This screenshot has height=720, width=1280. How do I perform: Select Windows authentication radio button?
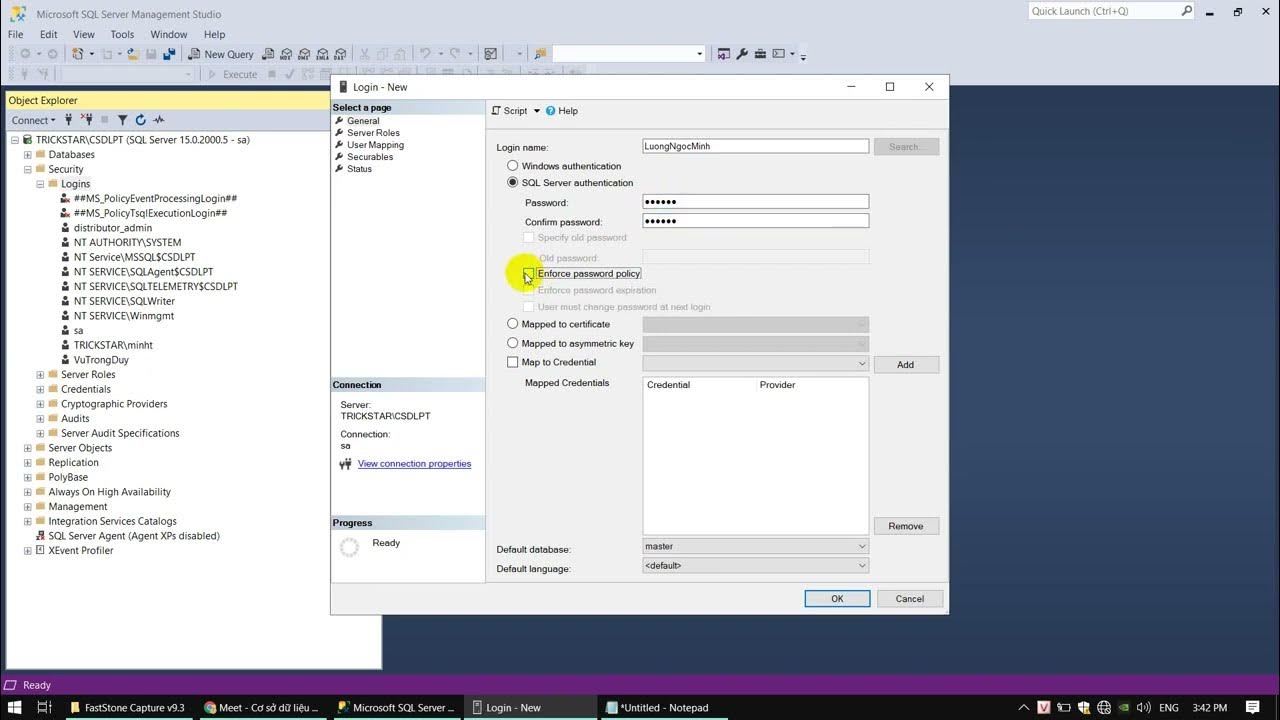[513, 166]
